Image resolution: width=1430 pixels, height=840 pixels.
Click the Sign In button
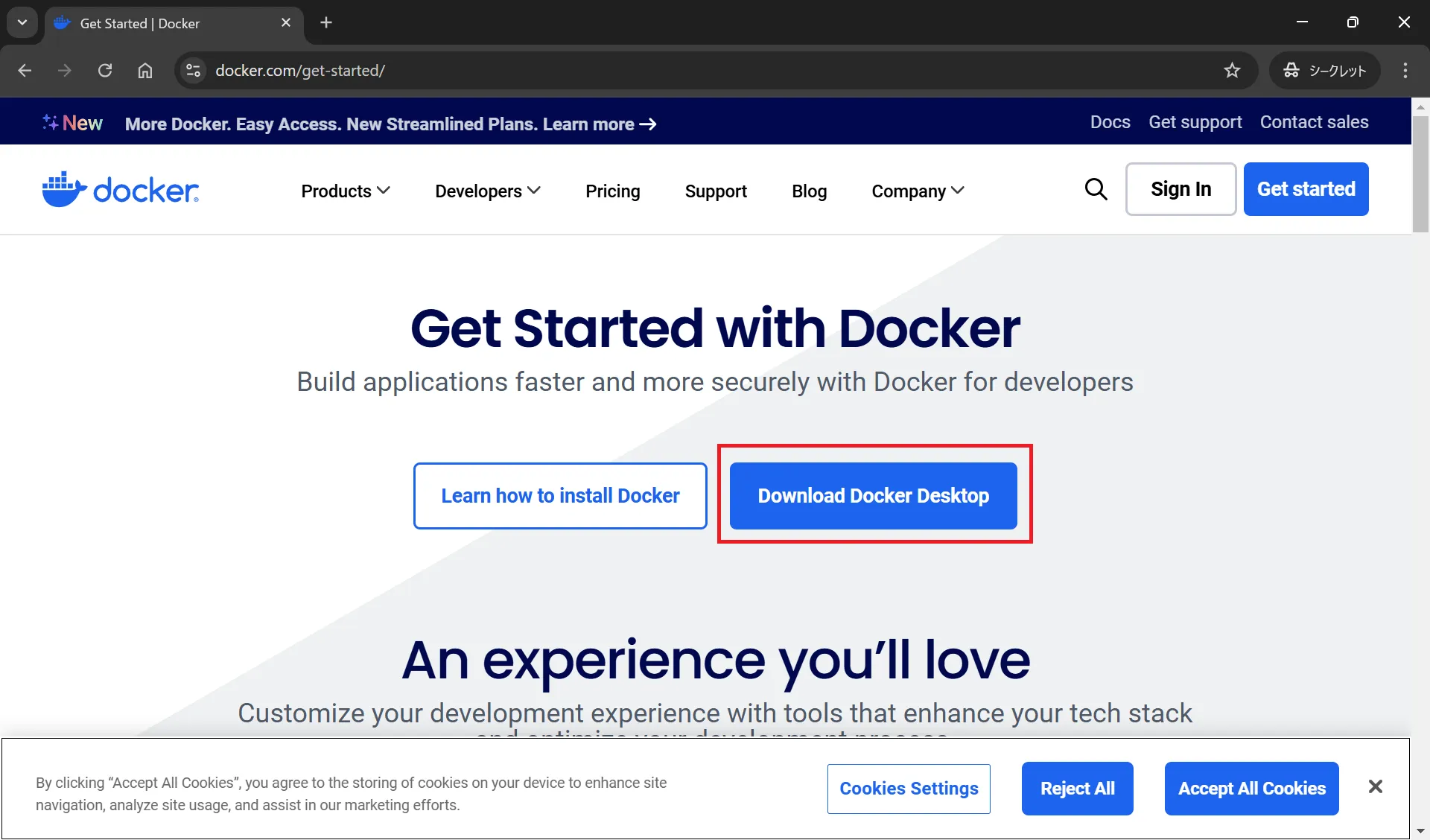point(1181,189)
